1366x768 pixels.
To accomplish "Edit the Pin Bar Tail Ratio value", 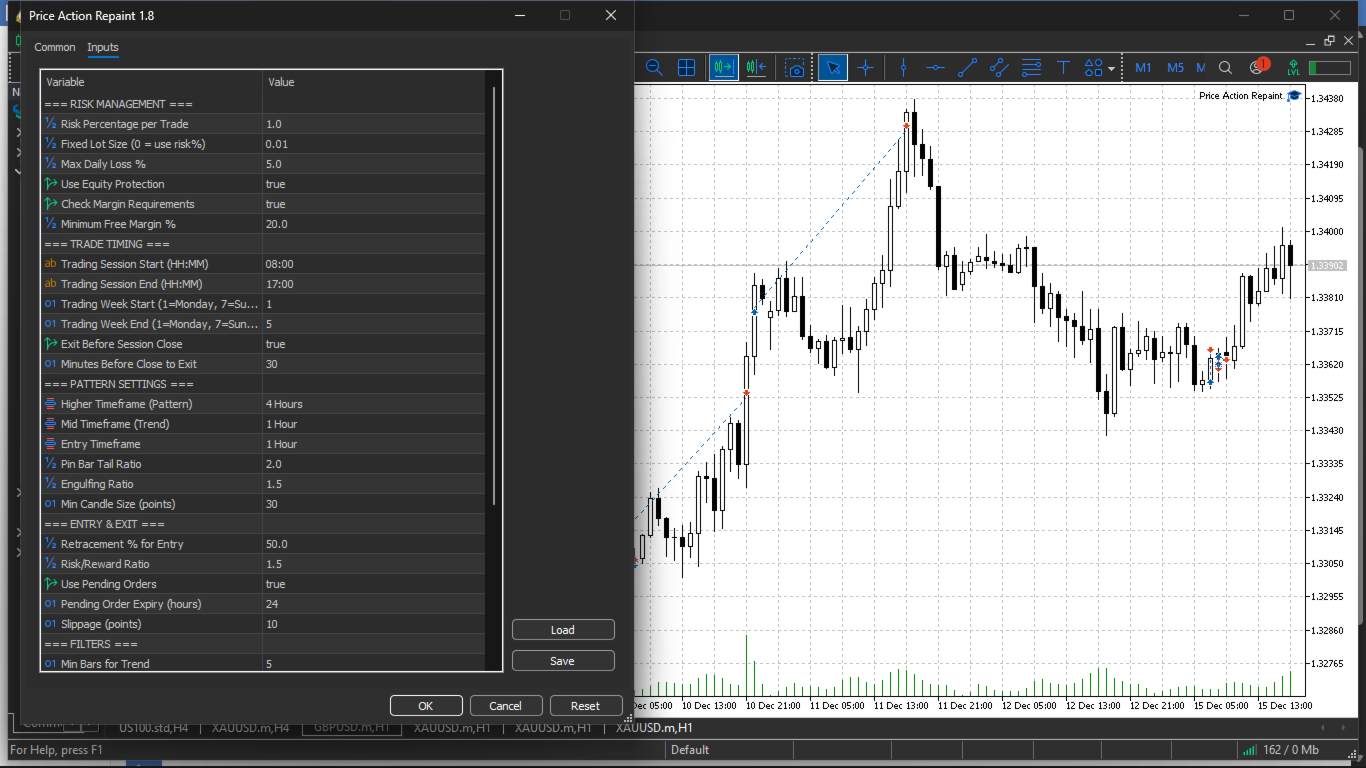I will coord(374,464).
